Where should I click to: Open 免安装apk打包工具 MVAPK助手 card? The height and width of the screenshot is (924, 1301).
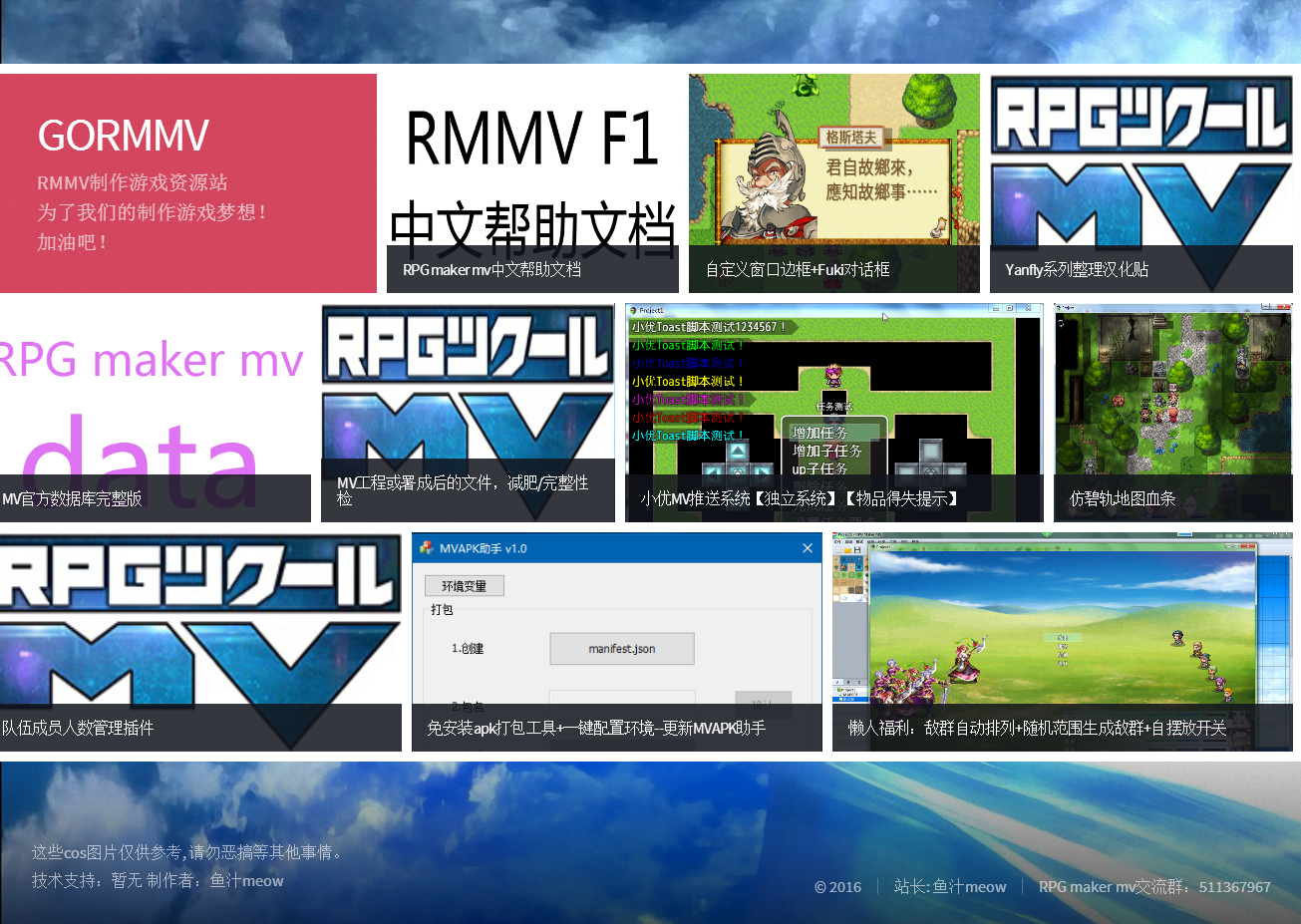[x=617, y=642]
